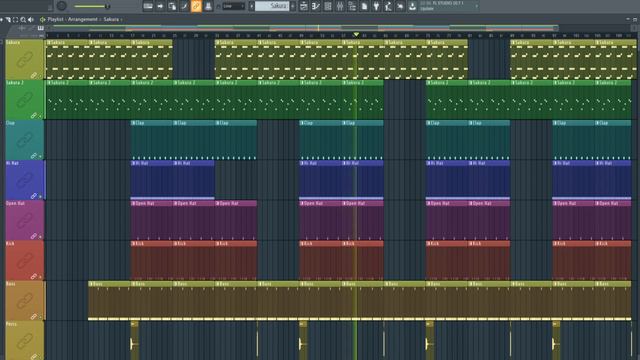Minimize the playlist window
640x360 pixels.
tap(628, 19)
